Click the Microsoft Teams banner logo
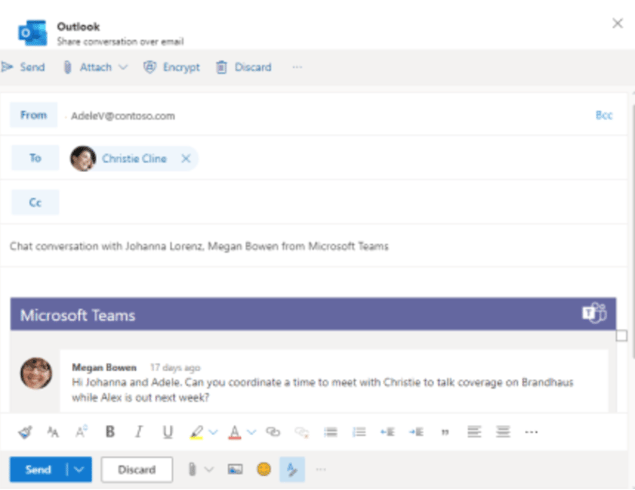 tap(595, 313)
